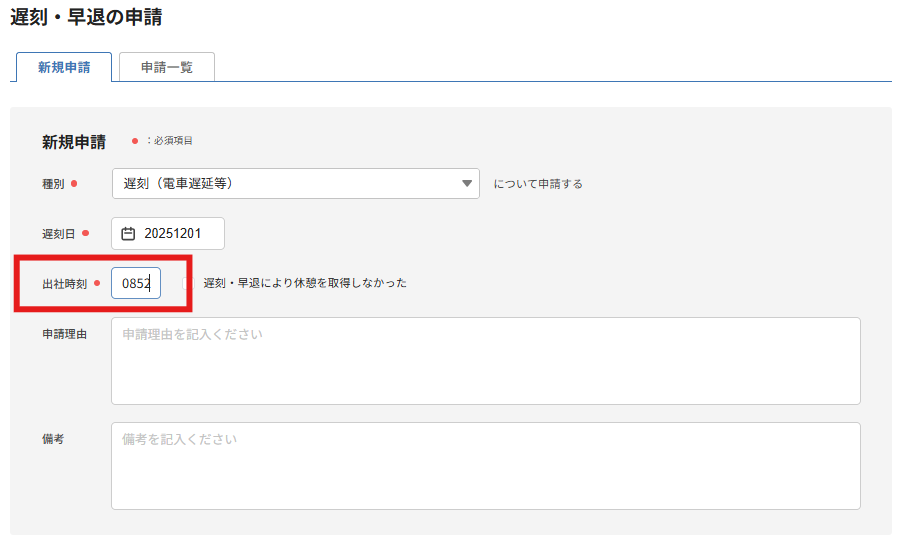Image resolution: width=898 pixels, height=544 pixels.
Task: Click the 種別 field label
Action: pos(53,184)
